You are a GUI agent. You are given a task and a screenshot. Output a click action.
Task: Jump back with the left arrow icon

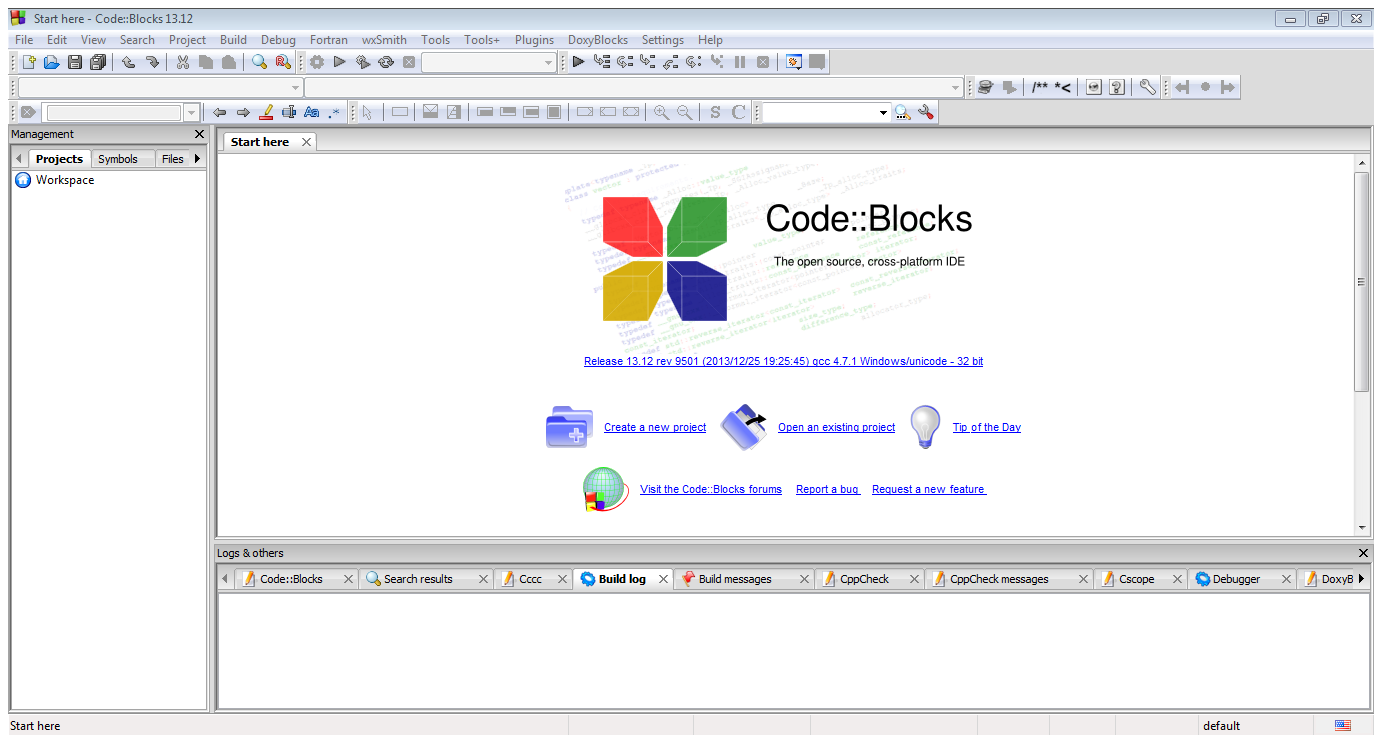pyautogui.click(x=220, y=113)
